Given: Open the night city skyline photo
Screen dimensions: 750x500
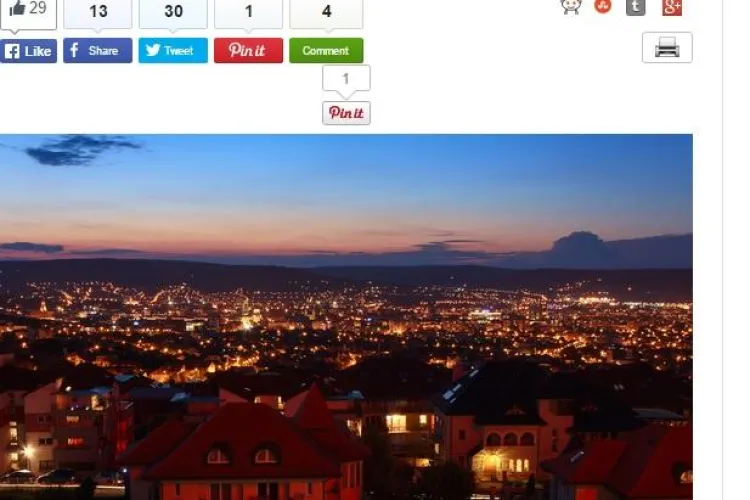Looking at the screenshot, I should [346, 317].
